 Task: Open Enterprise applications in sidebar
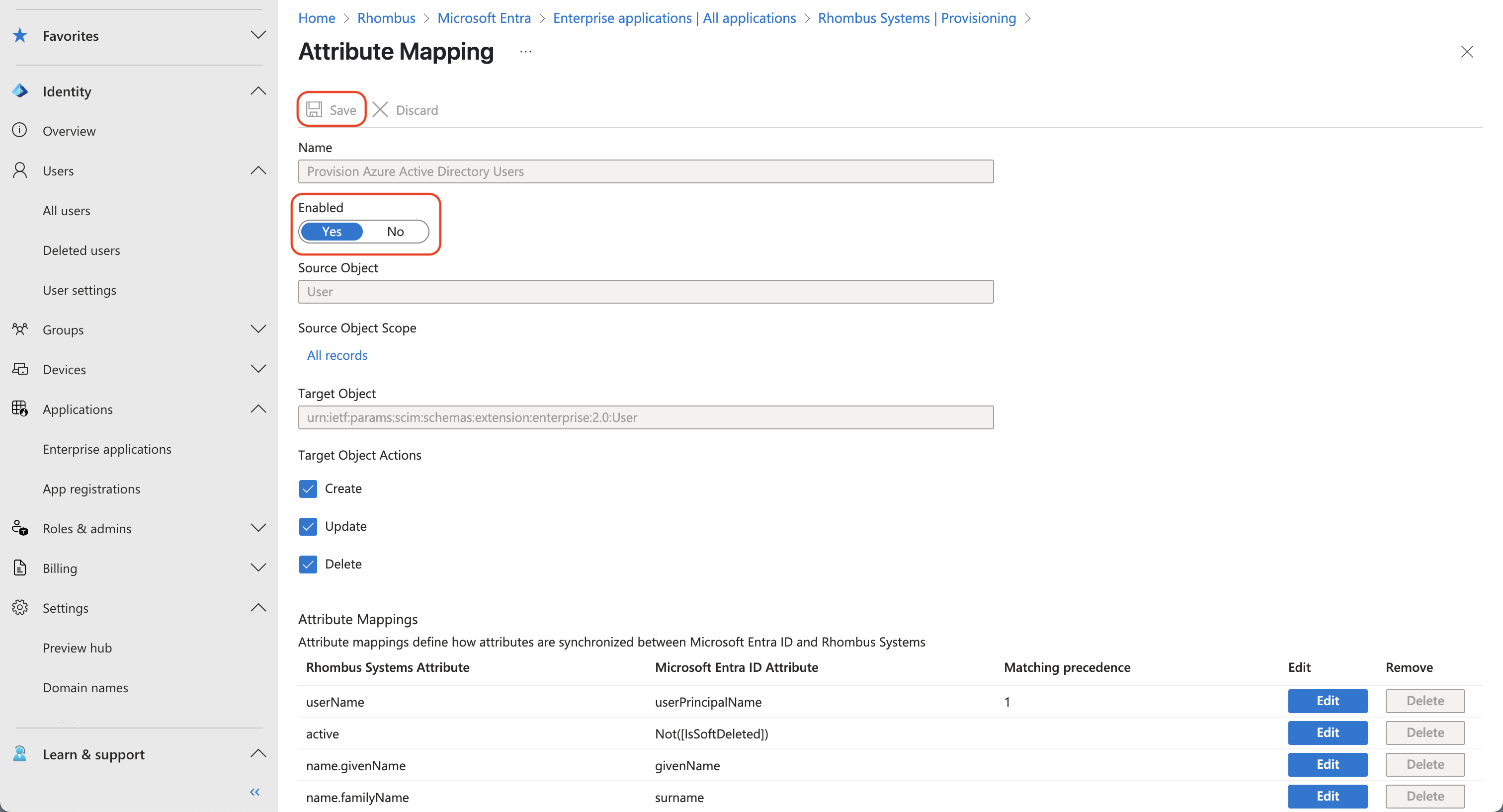coord(107,449)
